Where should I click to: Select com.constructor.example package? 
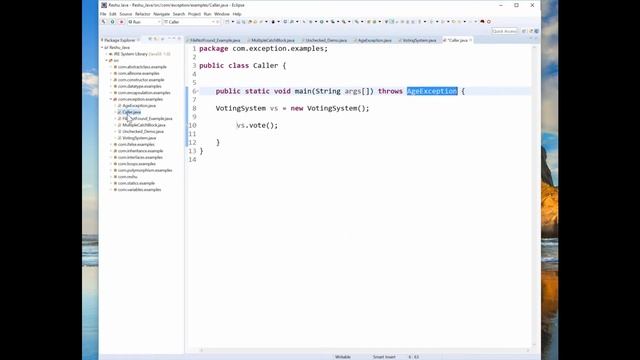141,80
